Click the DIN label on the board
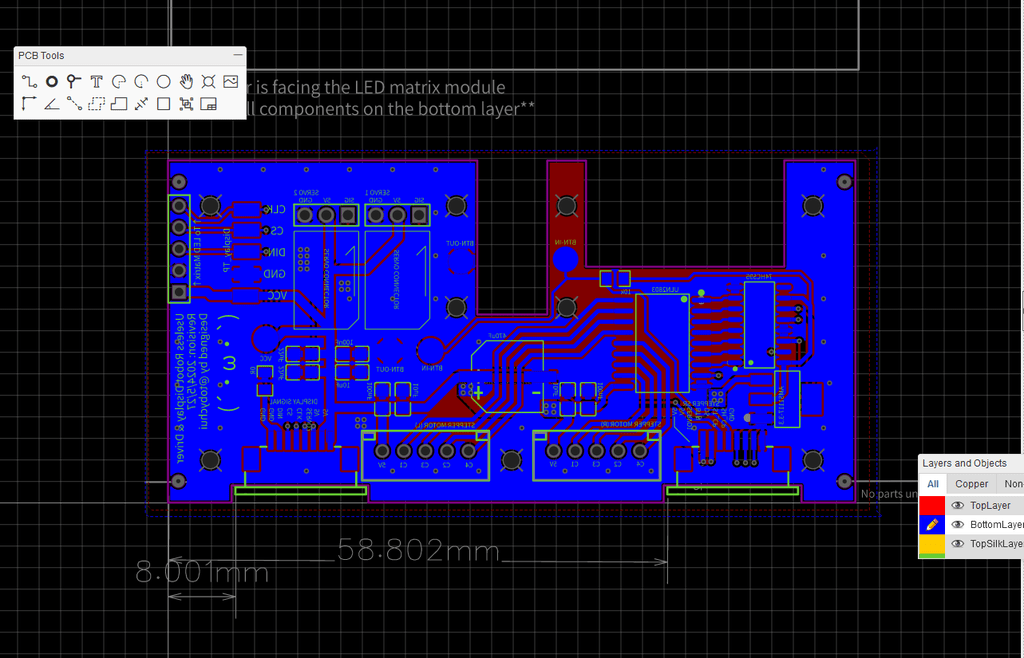Image resolution: width=1024 pixels, height=658 pixels. click(x=276, y=252)
